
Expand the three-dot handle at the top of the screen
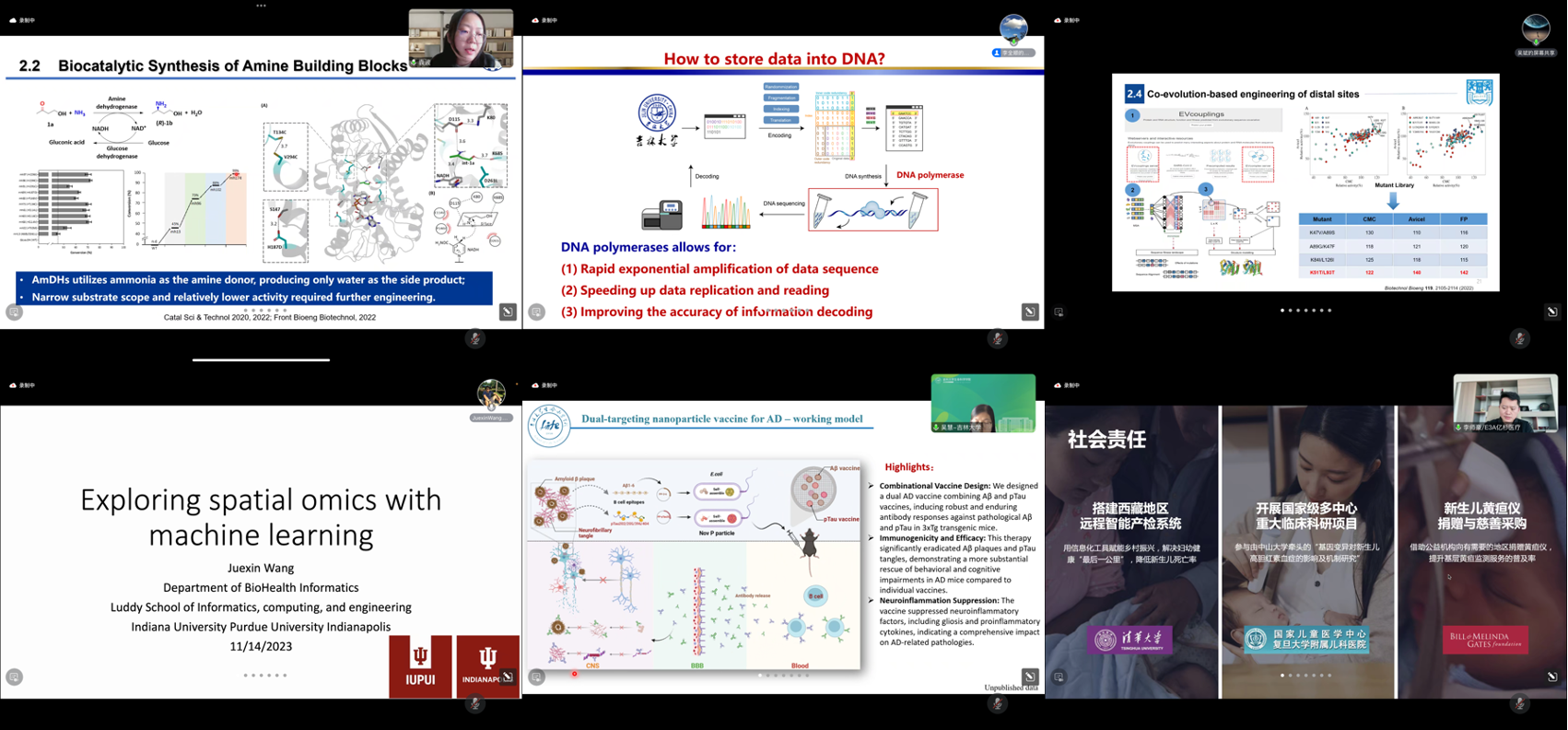point(262,6)
